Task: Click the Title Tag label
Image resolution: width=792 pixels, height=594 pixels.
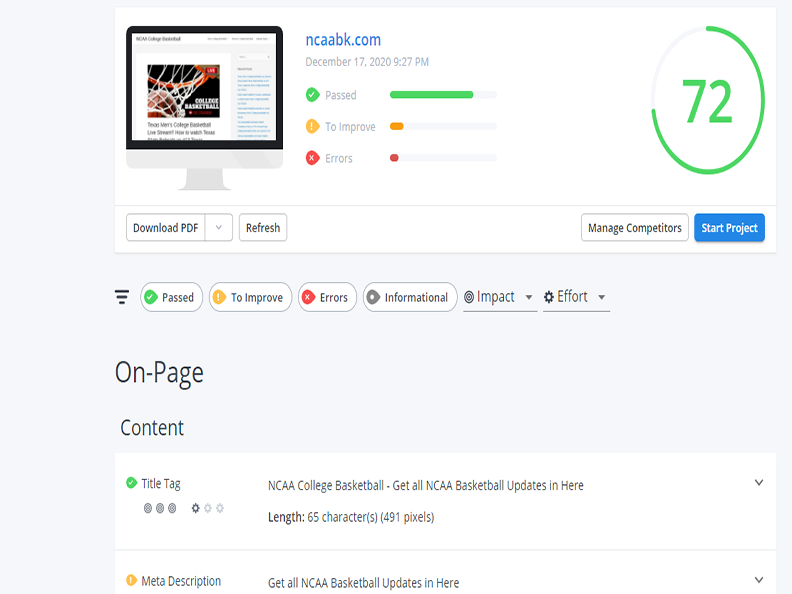Action: (161, 483)
